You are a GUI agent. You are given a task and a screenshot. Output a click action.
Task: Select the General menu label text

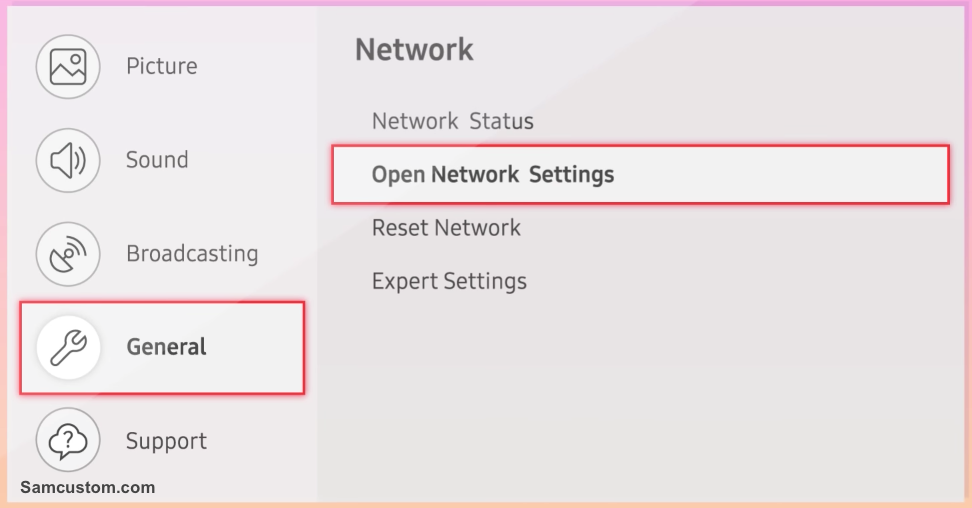pos(166,347)
